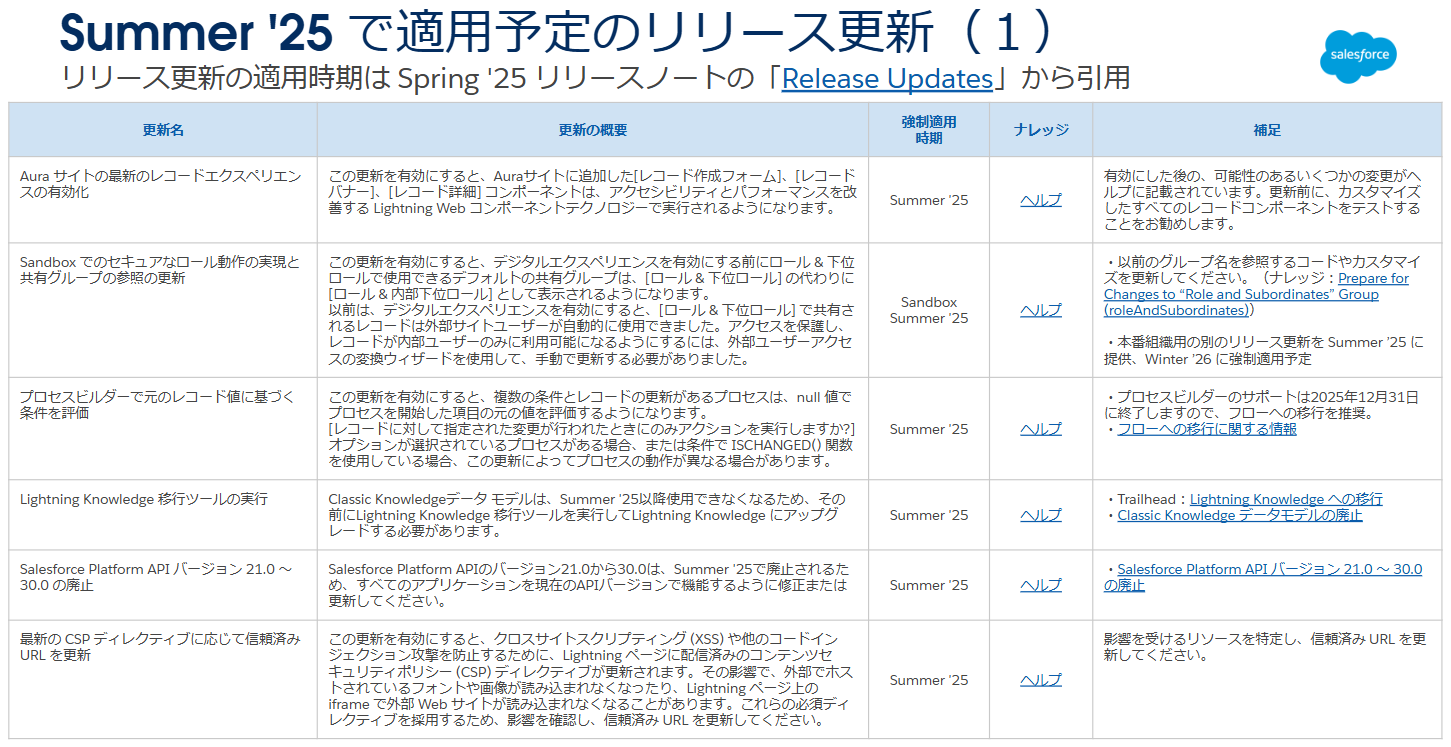Click note プロセスビルダーのサポートは2025年12月31日に終了
Screen dimensions: 1451x747
(1261, 405)
